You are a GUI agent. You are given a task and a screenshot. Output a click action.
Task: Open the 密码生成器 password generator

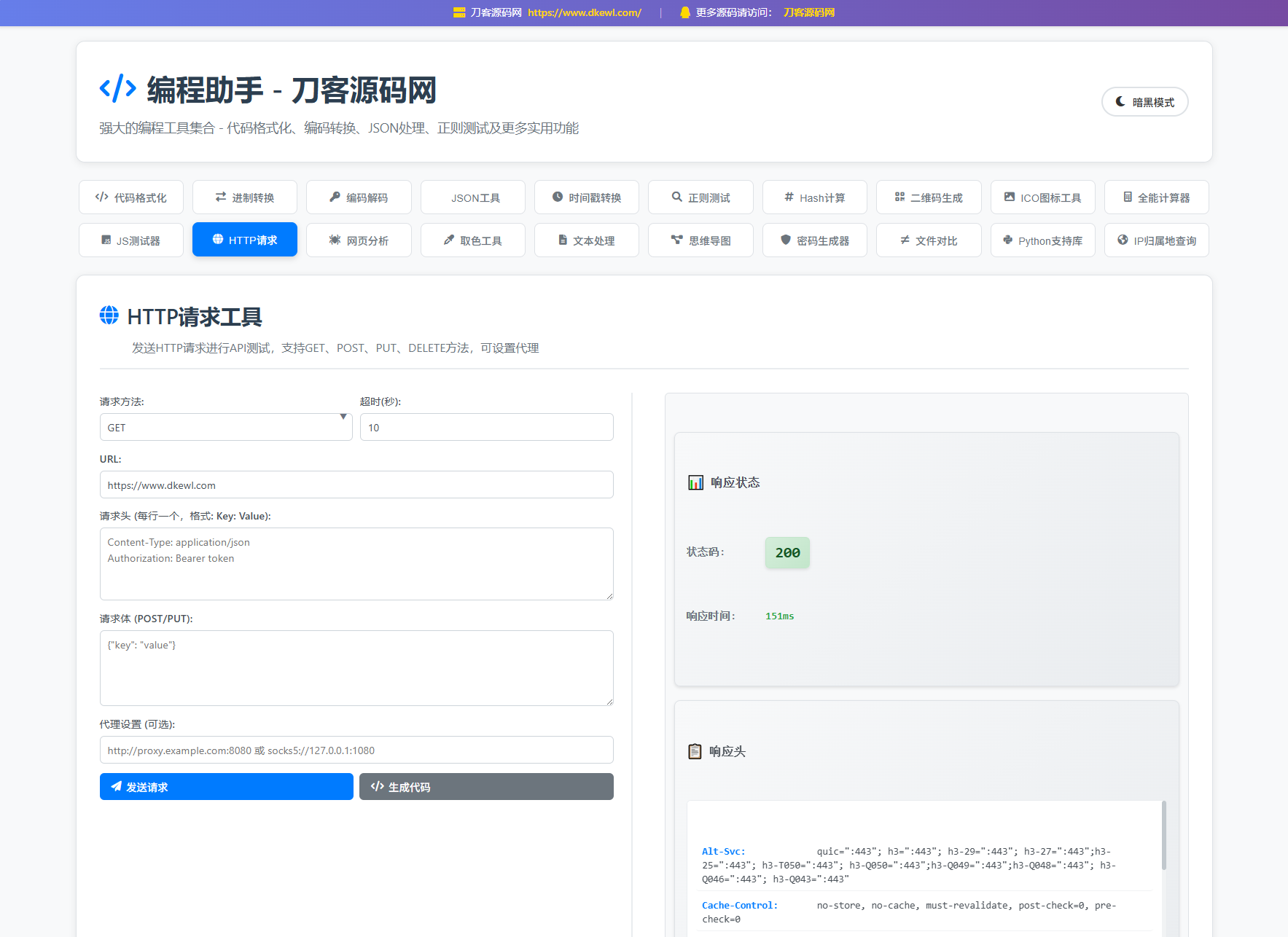(814, 240)
